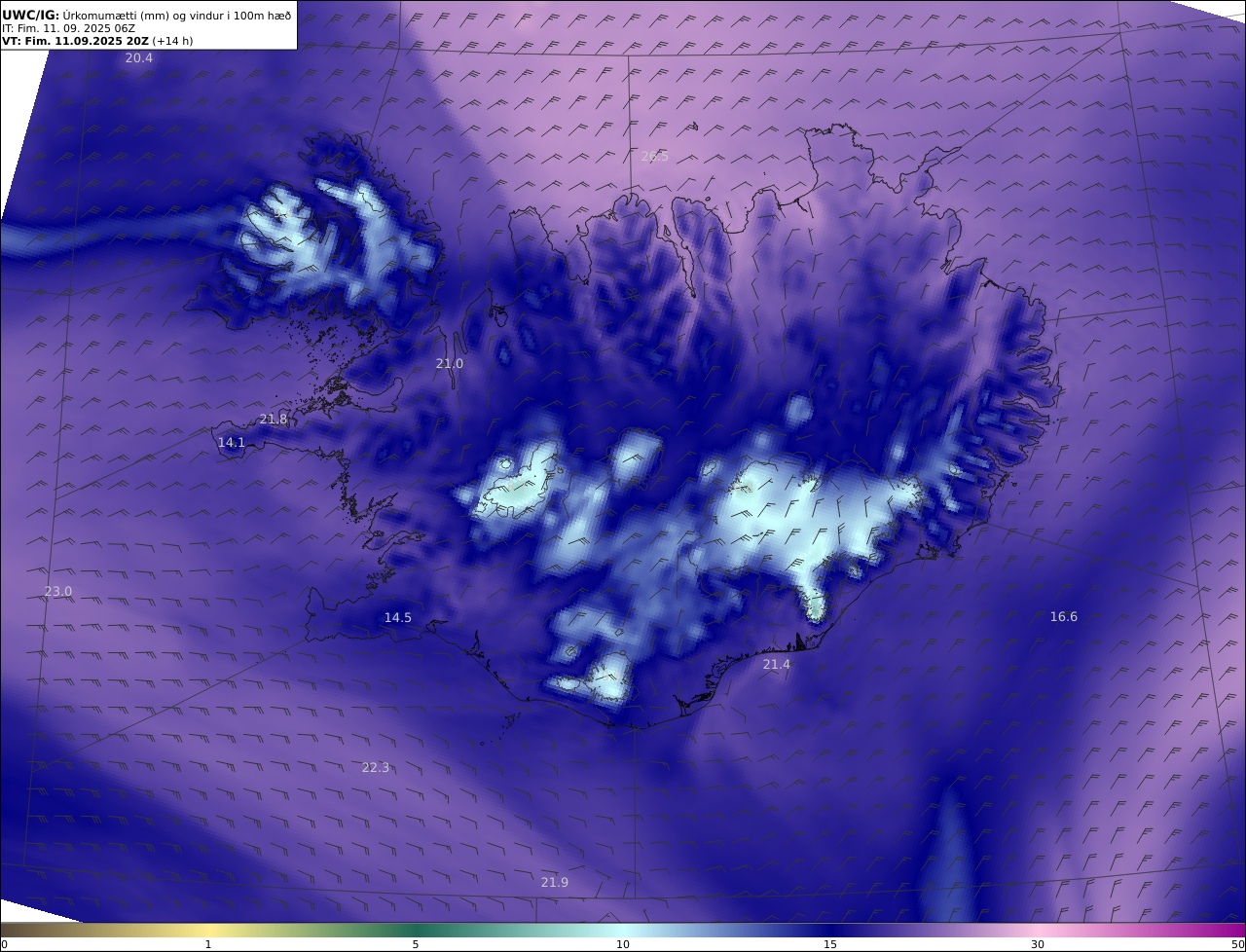Click colorbar tick label 30
The width and height of the screenshot is (1246, 952).
[1038, 944]
